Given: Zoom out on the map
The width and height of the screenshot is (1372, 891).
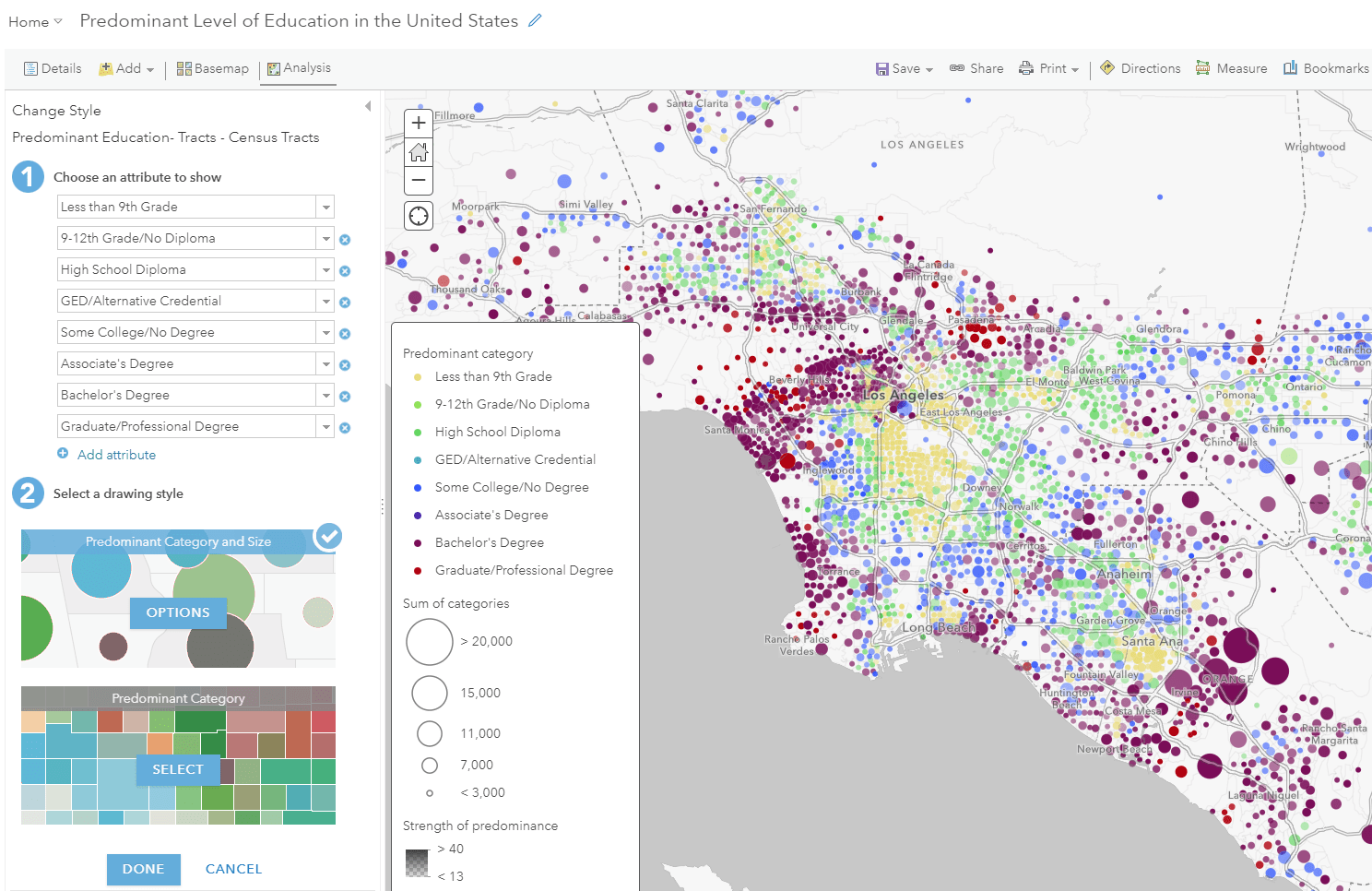Looking at the screenshot, I should (x=419, y=181).
